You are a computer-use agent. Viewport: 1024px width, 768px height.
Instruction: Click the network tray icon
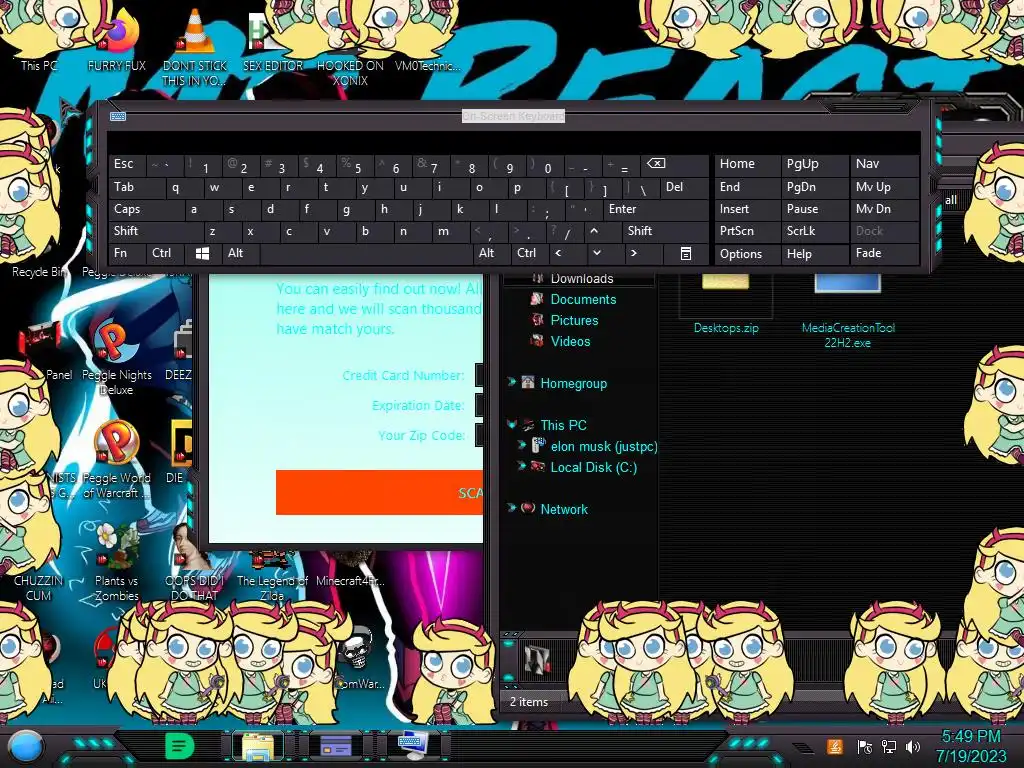click(x=889, y=747)
